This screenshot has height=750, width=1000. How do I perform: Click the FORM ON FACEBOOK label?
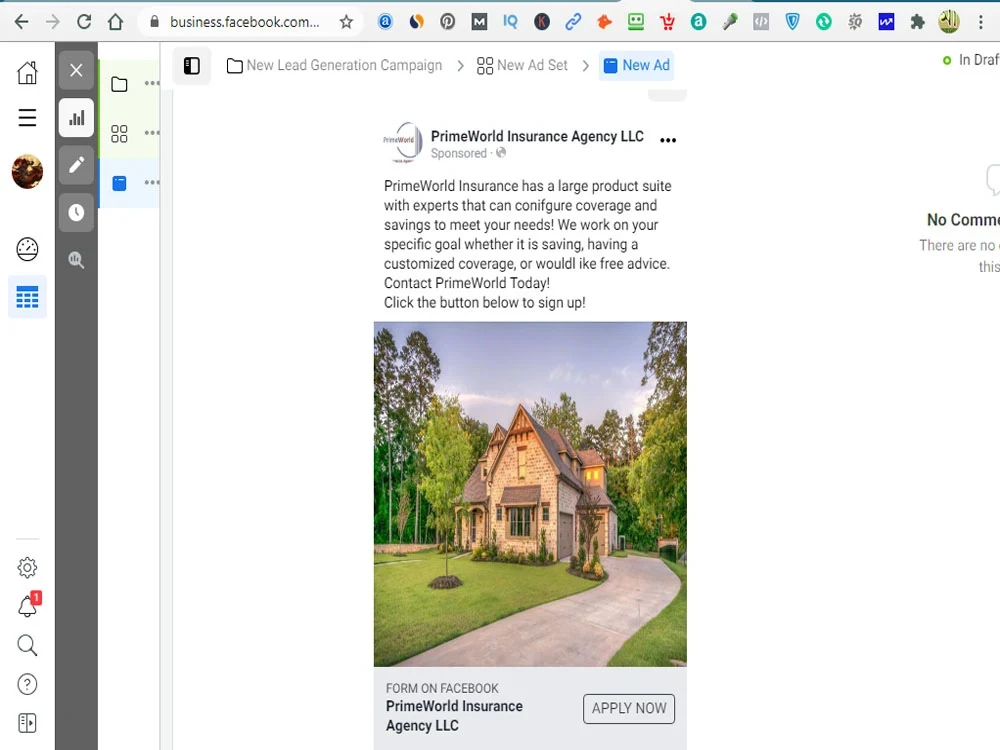pos(442,688)
